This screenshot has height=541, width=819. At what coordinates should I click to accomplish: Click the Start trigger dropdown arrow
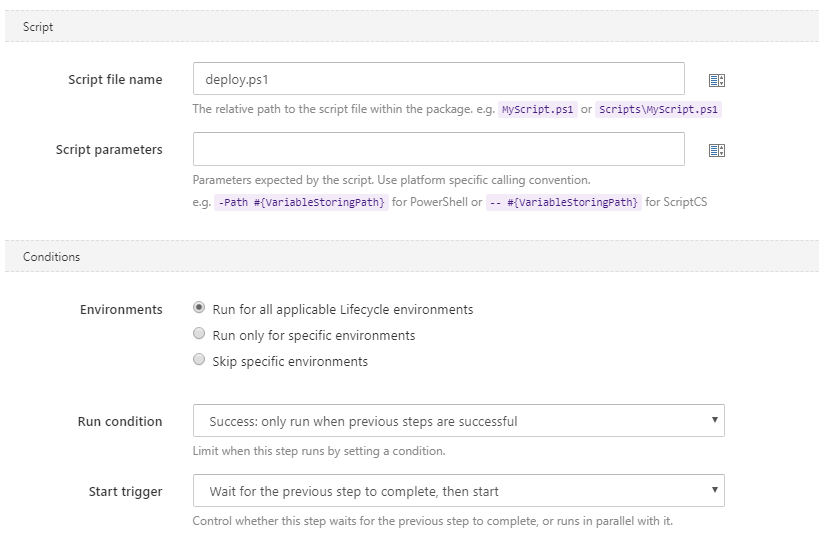pyautogui.click(x=714, y=491)
